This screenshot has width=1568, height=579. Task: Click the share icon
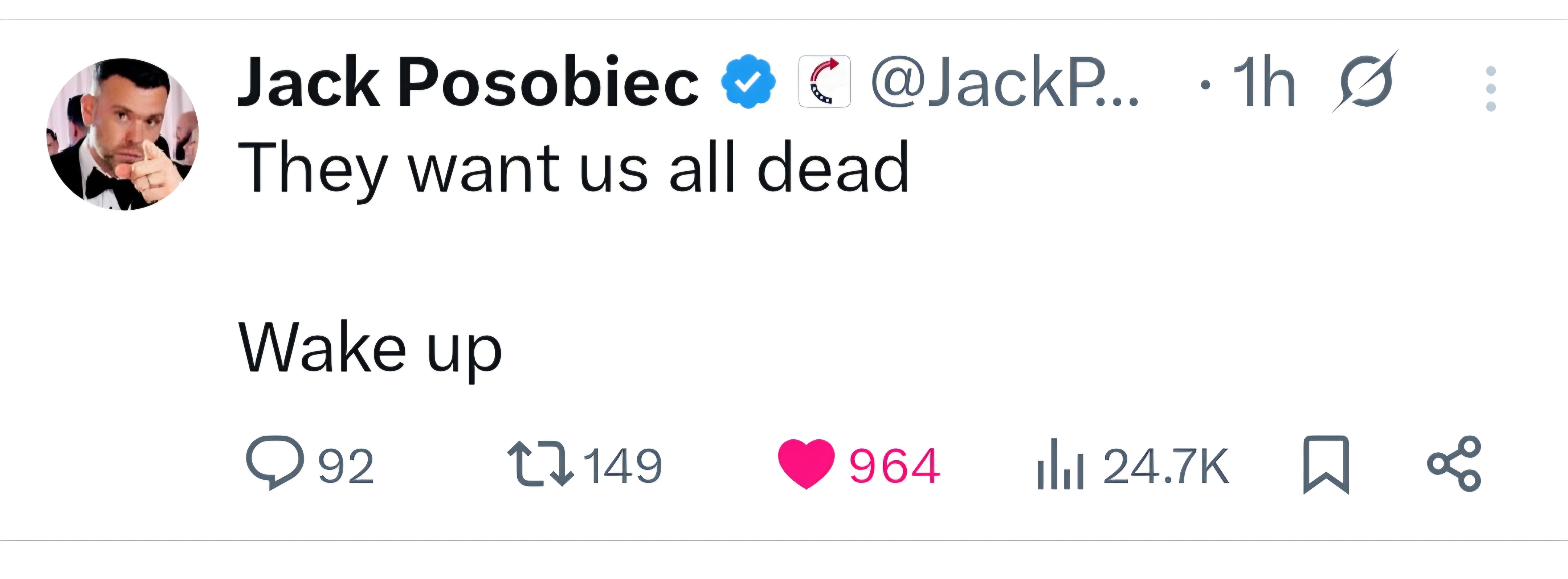(x=1454, y=464)
